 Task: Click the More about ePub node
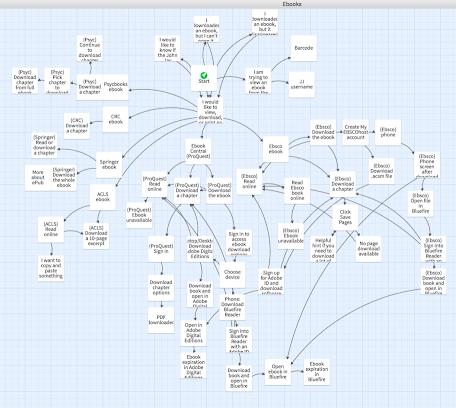click(38, 178)
